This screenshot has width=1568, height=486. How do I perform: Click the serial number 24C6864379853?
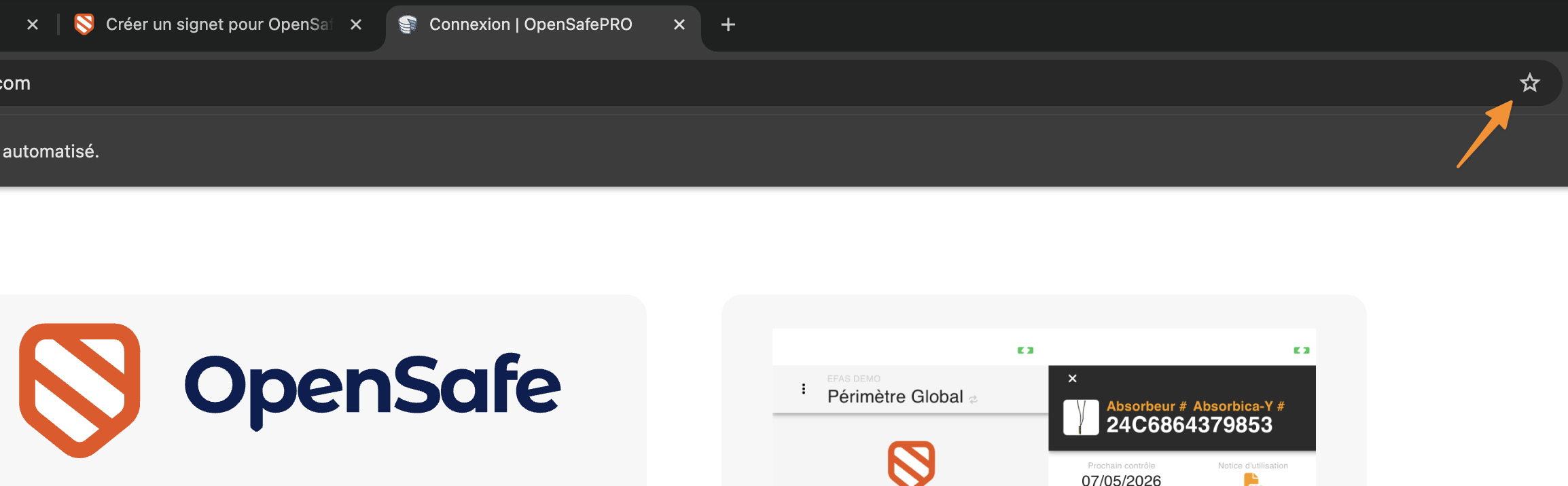1189,425
